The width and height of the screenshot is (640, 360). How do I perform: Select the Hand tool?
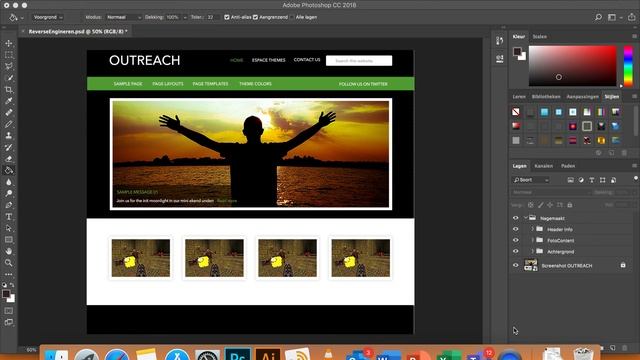click(x=9, y=251)
